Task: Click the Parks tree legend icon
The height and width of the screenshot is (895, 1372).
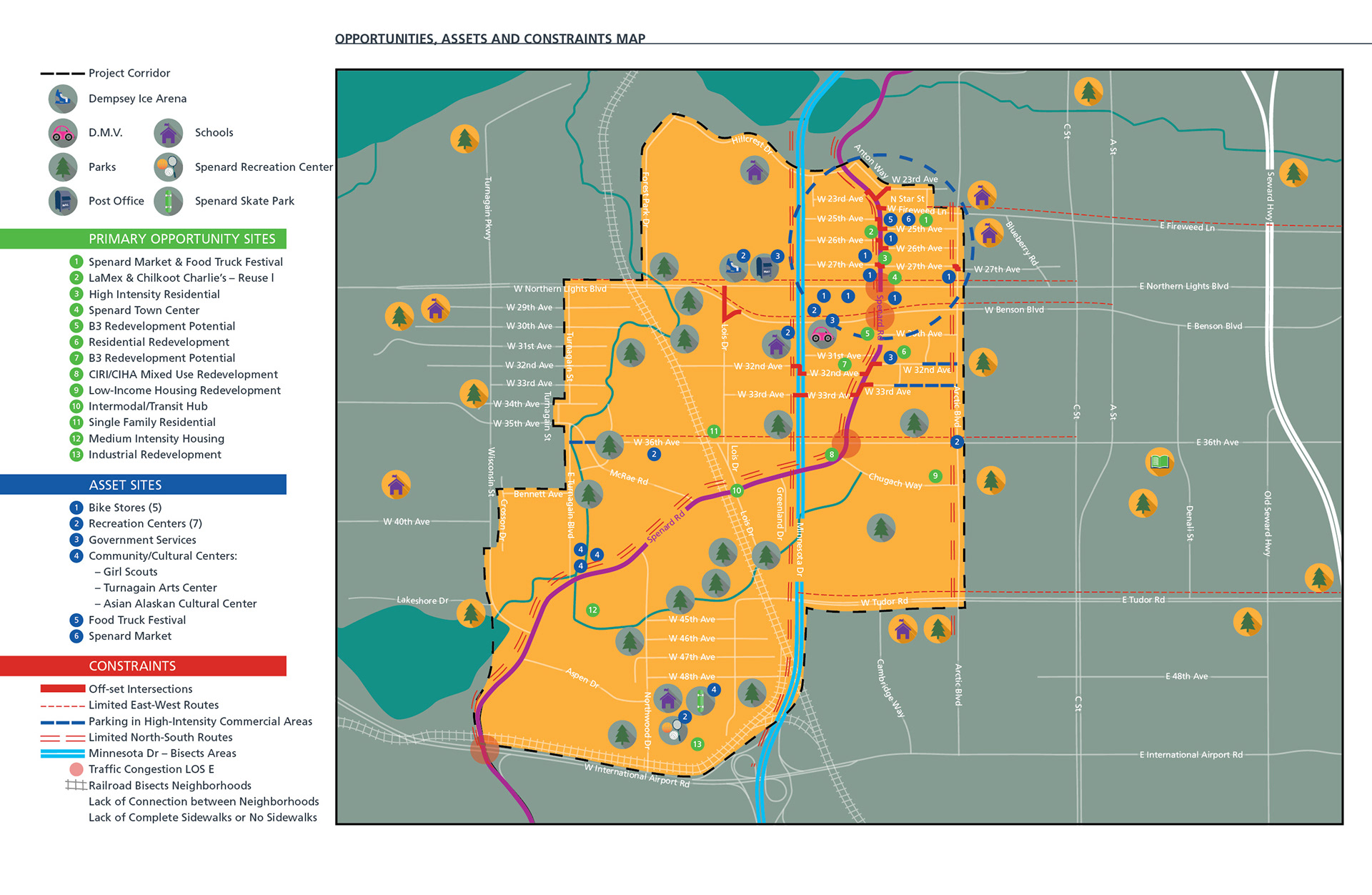Action: (x=63, y=167)
